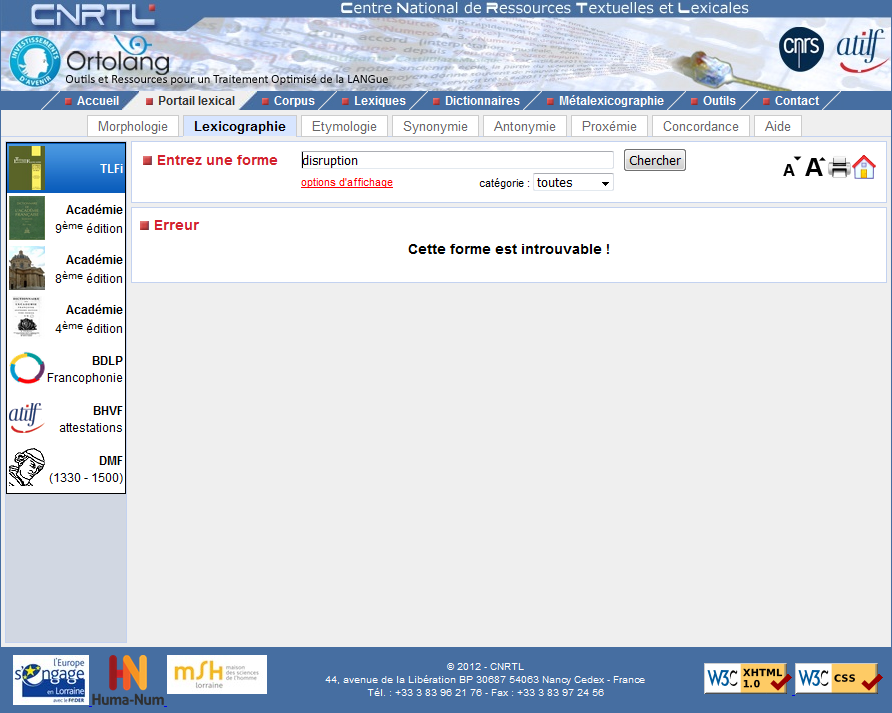892x713 pixels.
Task: Click the Chercher search button
Action: coord(655,160)
